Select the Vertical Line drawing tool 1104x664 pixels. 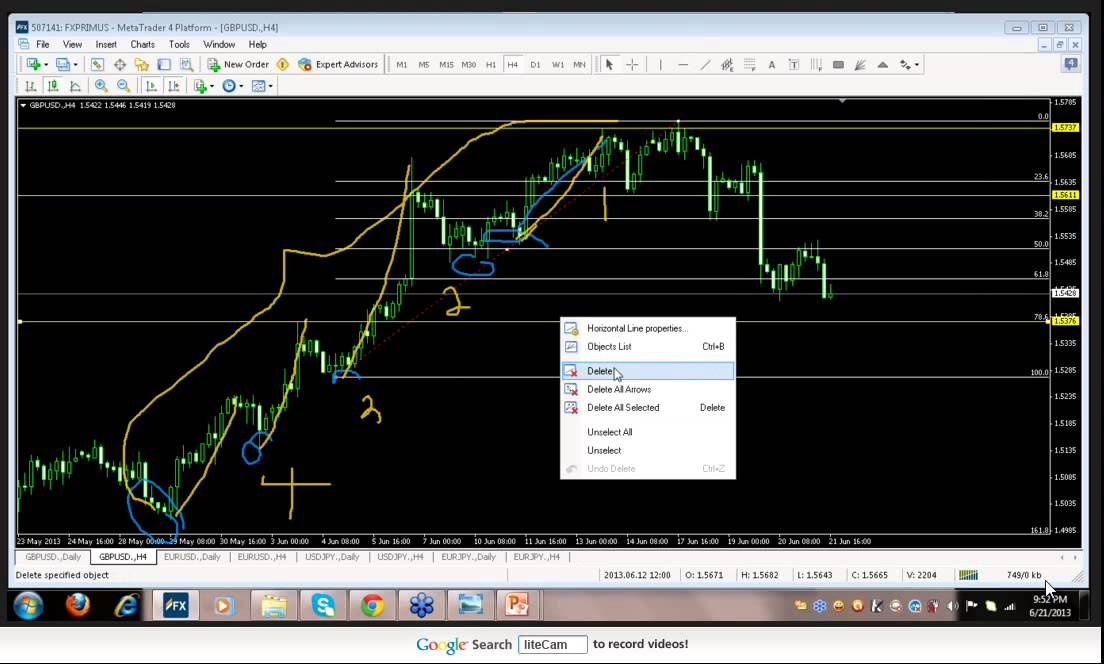coord(660,64)
